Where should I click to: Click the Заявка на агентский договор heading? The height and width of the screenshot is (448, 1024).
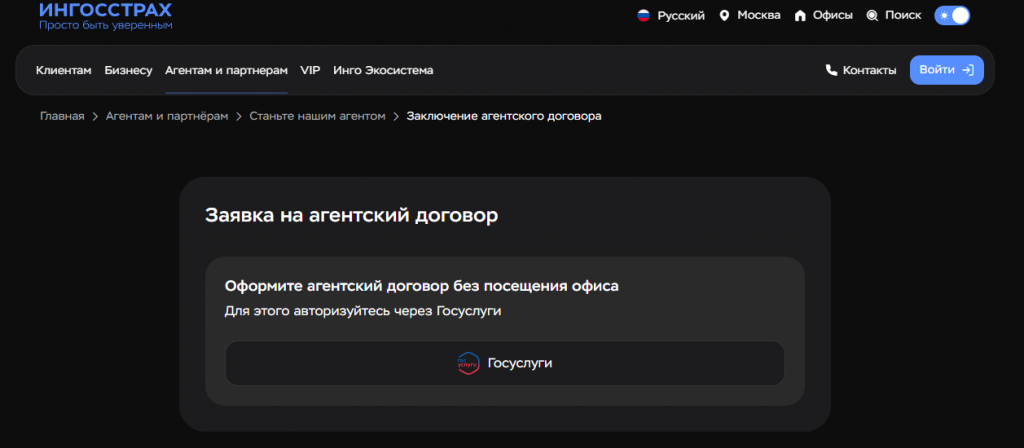(x=351, y=216)
